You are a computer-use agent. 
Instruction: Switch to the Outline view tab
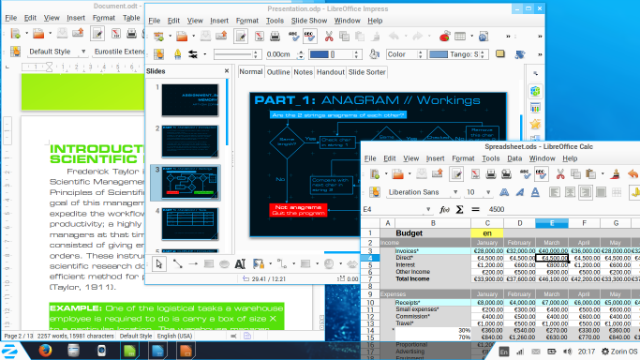point(278,72)
